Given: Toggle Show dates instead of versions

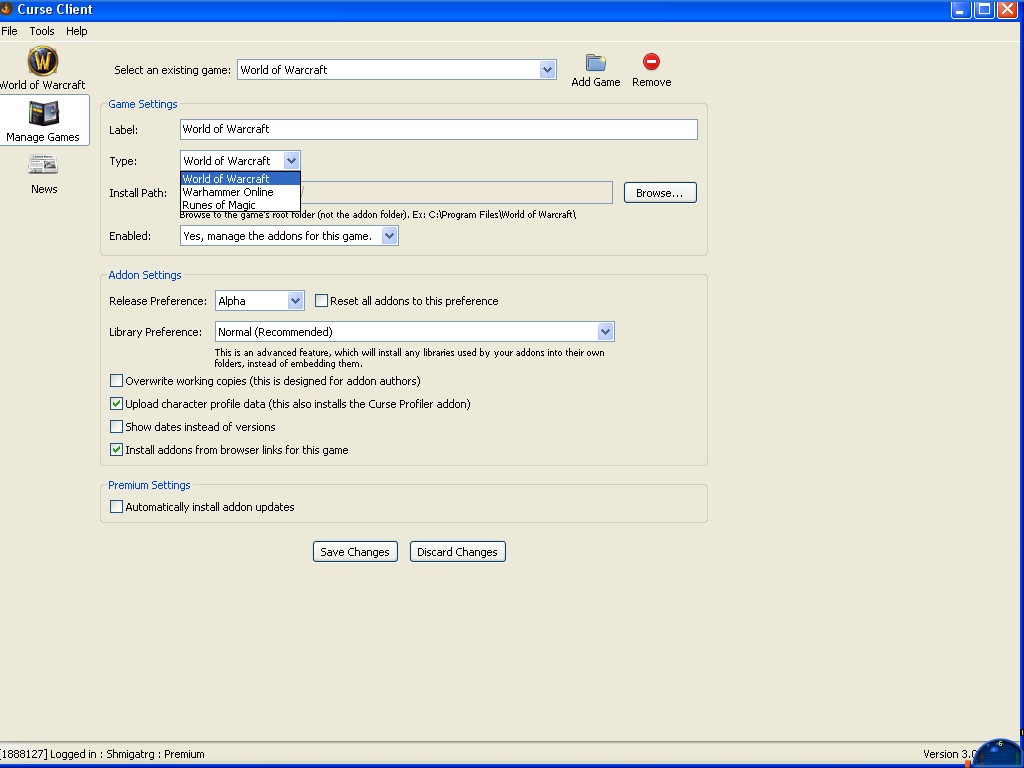Looking at the screenshot, I should click(x=117, y=427).
